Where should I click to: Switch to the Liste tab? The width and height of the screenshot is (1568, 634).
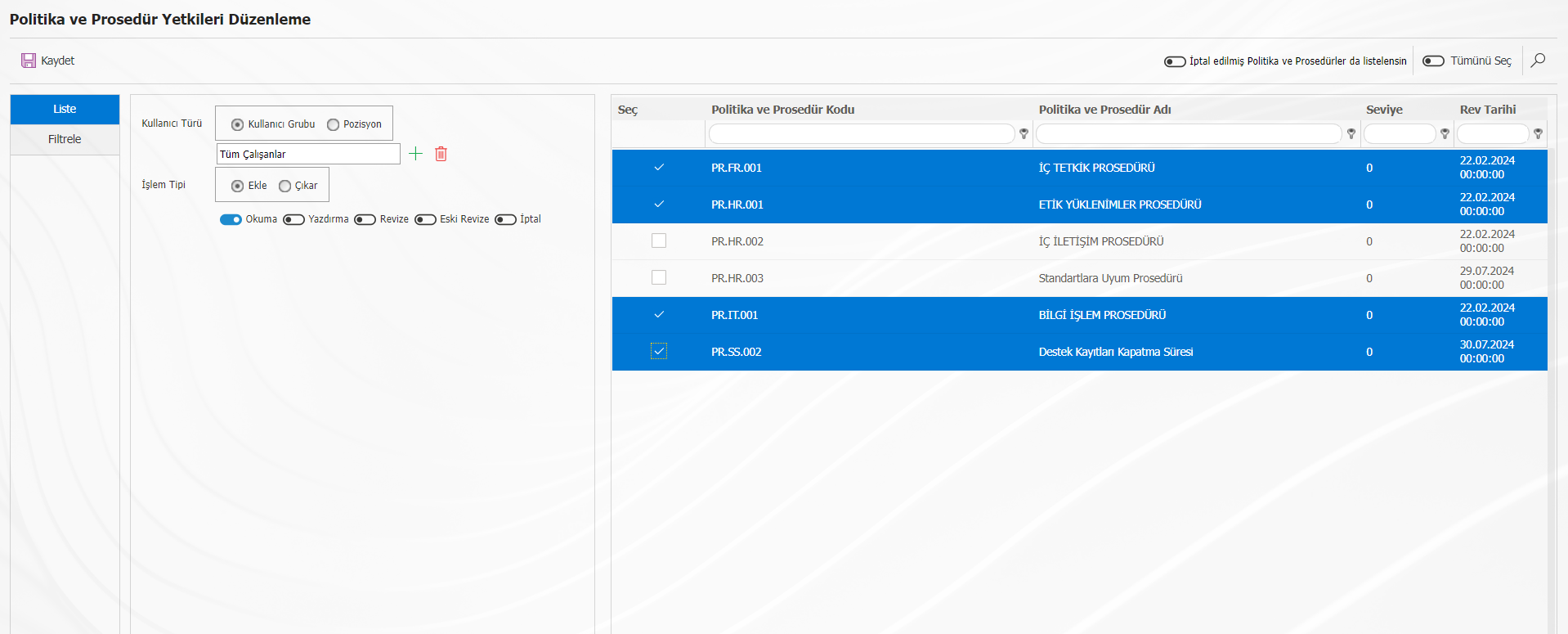(65, 109)
